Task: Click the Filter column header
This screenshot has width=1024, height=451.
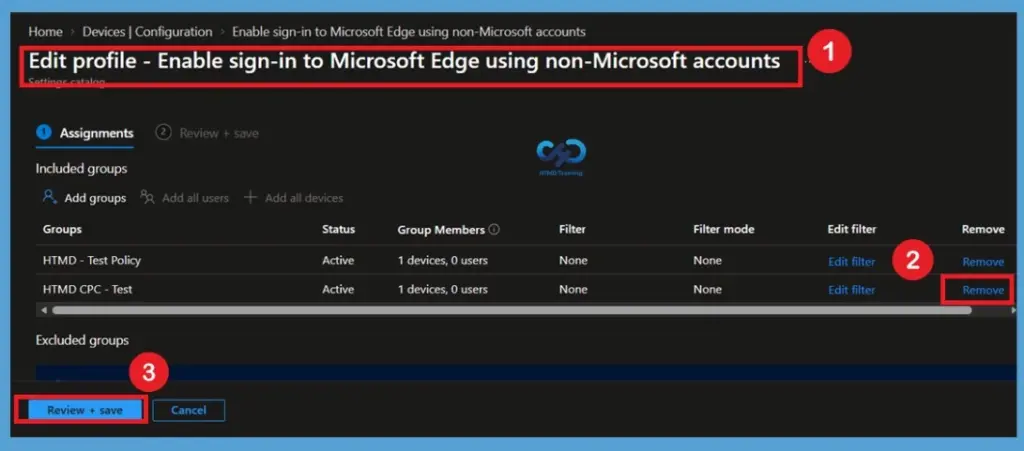Action: [x=572, y=229]
